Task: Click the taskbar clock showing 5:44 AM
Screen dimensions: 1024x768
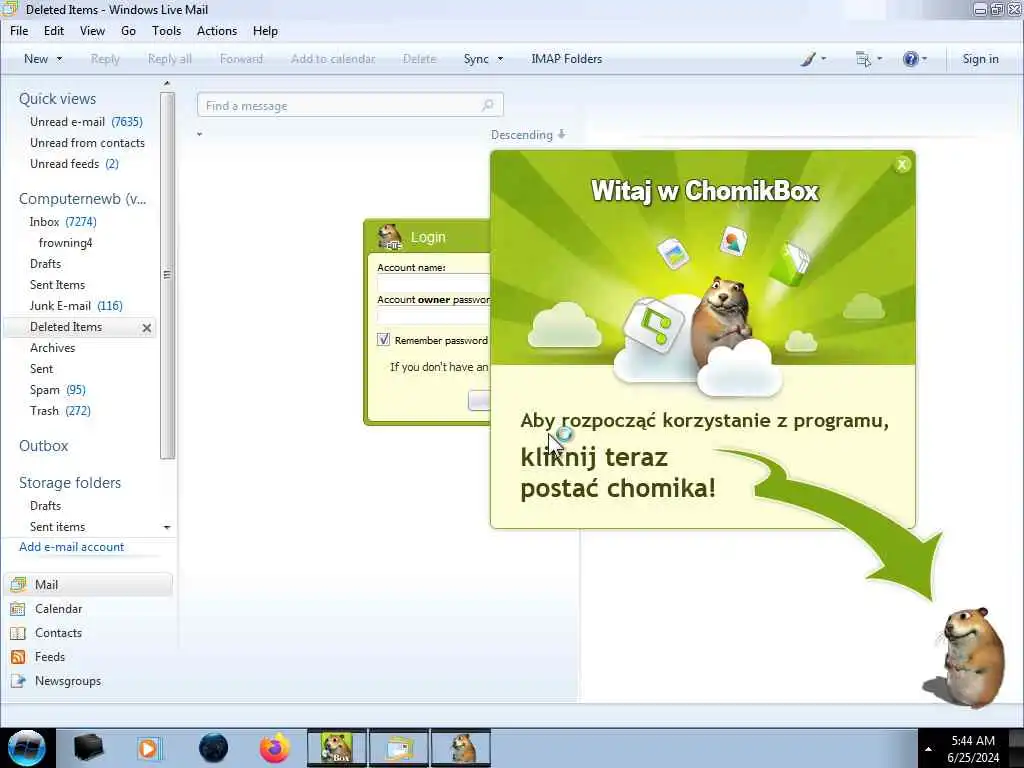Action: [x=973, y=749]
